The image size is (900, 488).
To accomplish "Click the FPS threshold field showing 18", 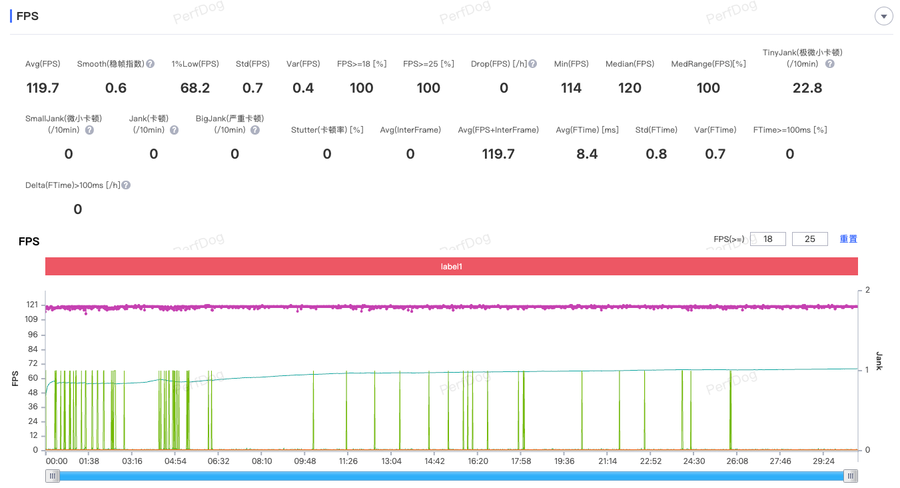I will coord(768,239).
